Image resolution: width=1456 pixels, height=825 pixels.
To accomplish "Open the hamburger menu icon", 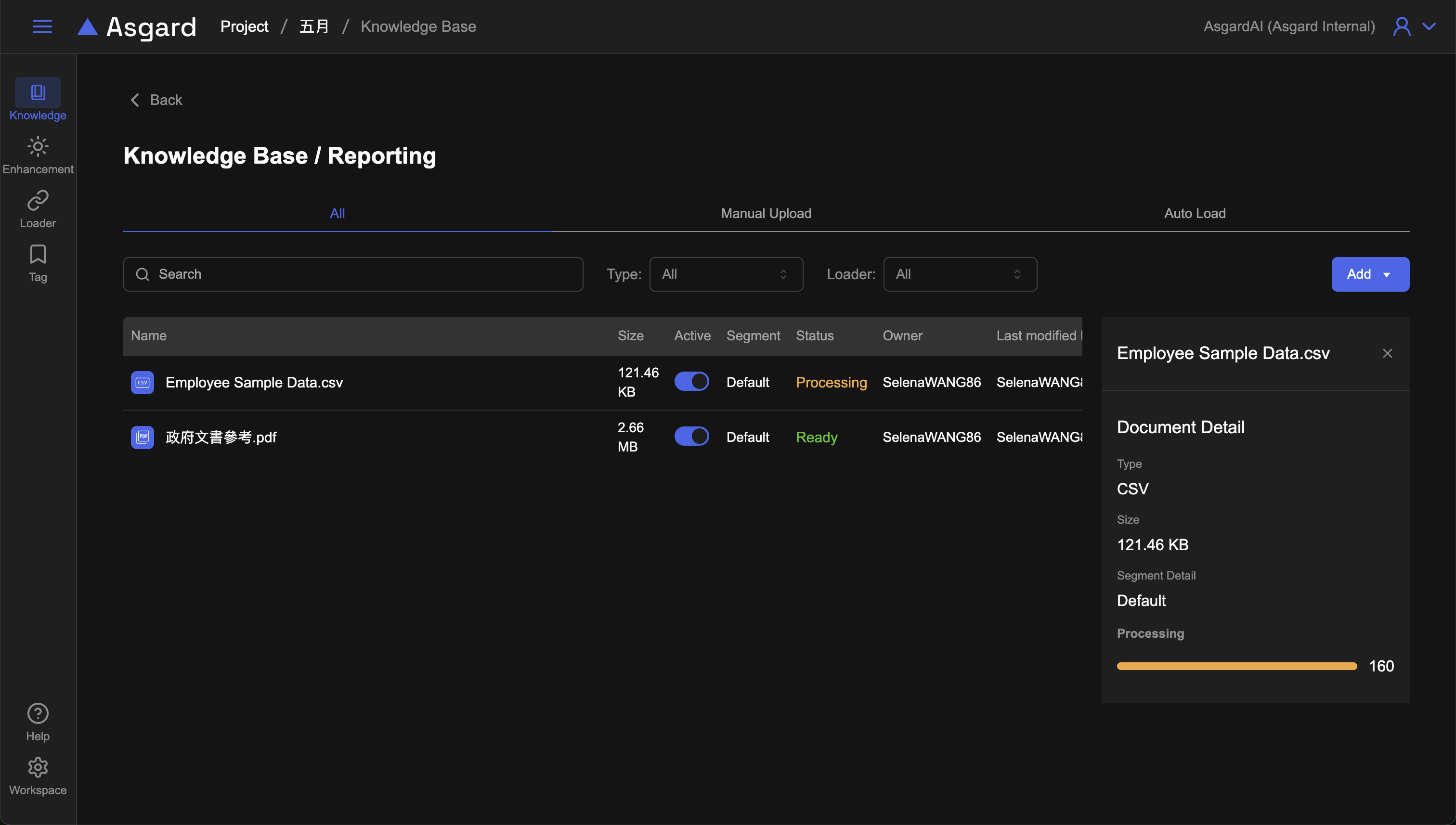I will click(42, 26).
